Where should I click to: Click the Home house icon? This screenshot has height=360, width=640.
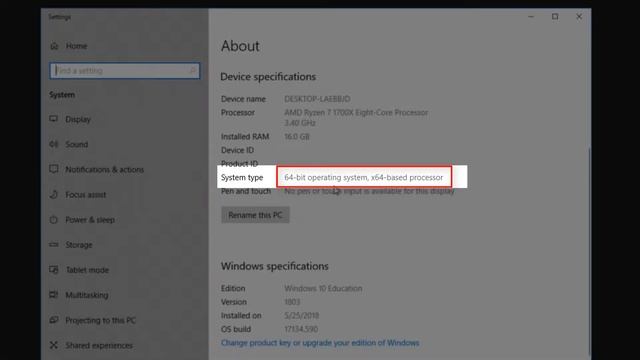[x=54, y=46]
